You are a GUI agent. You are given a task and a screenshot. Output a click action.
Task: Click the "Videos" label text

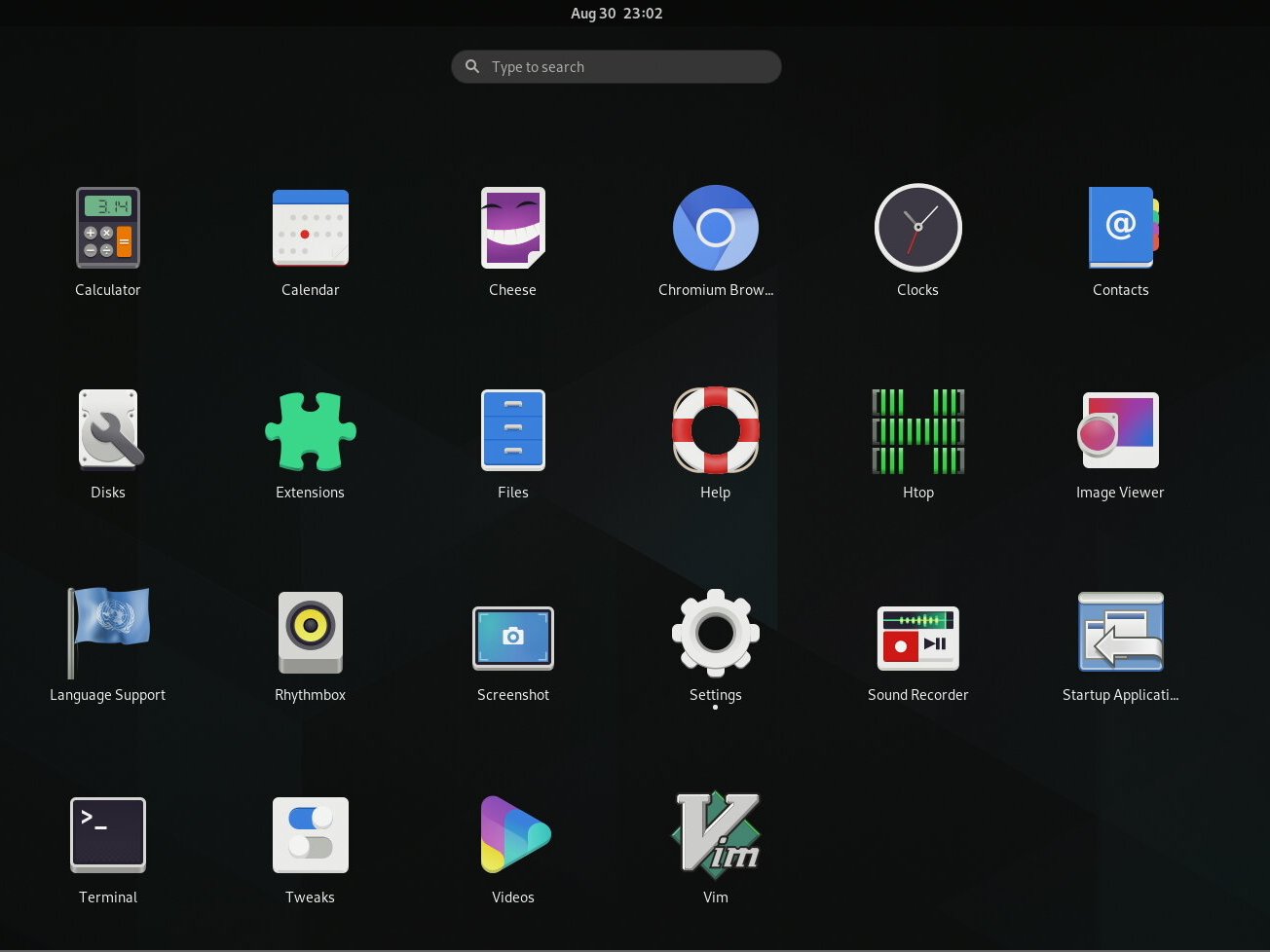[513, 897]
